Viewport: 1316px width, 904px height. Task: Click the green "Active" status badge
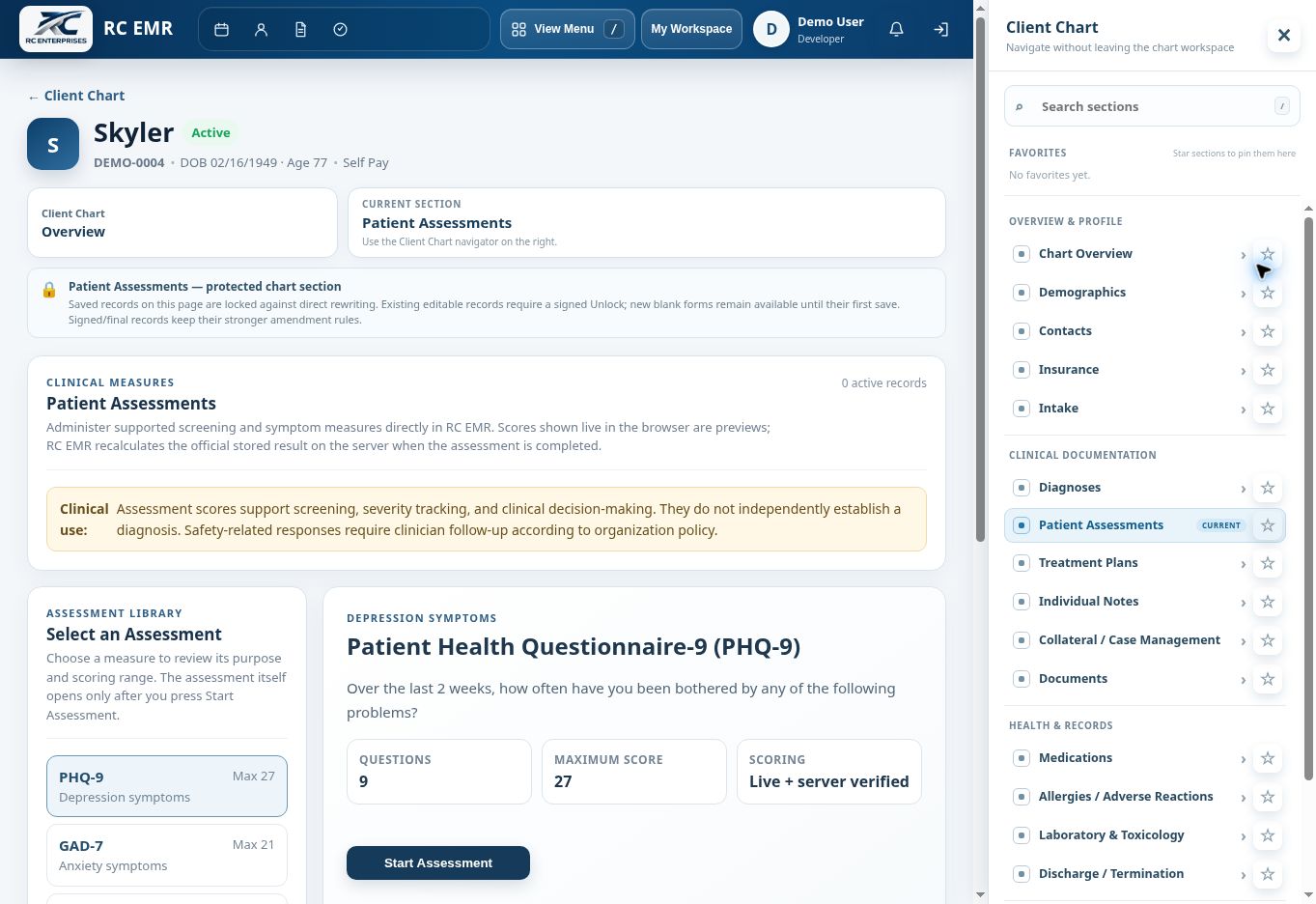(210, 133)
